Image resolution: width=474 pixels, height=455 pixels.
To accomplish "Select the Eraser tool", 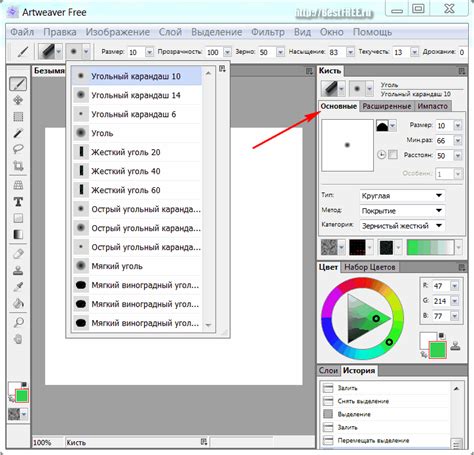I will [18, 254].
